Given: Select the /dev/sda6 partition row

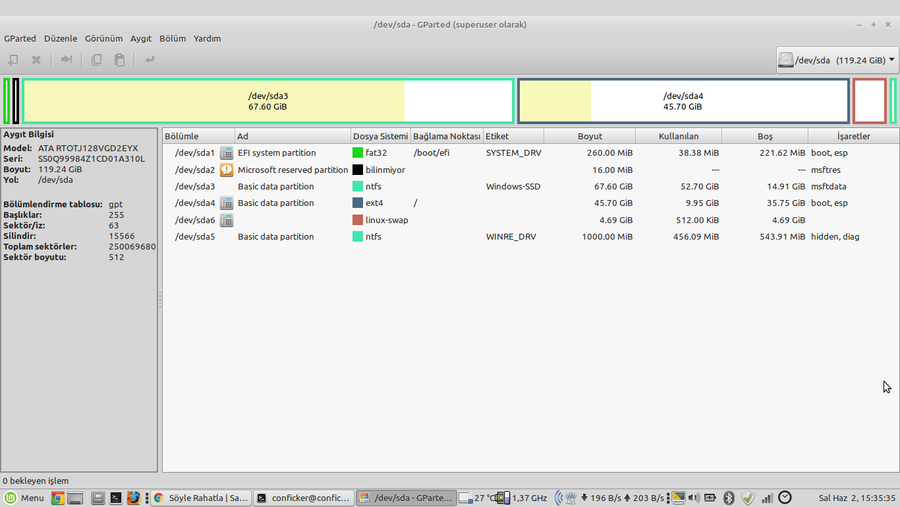Looking at the screenshot, I should (530, 220).
